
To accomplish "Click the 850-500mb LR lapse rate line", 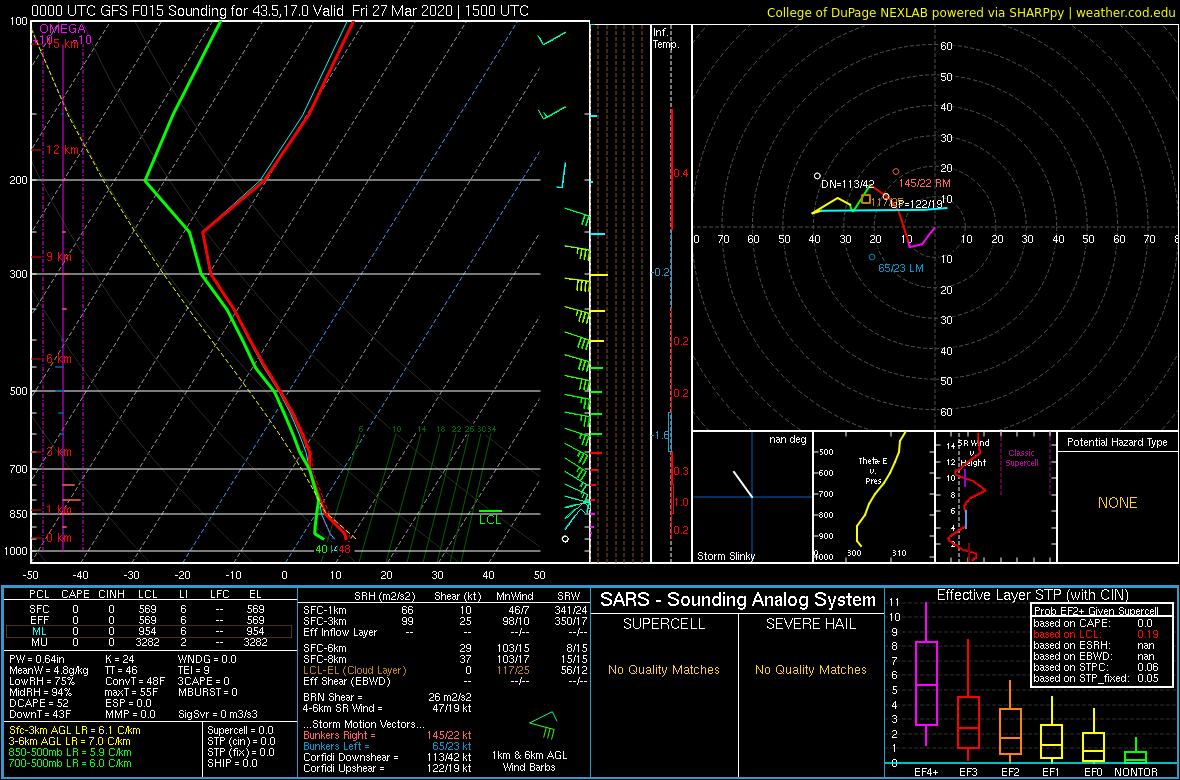I will tap(69, 752).
